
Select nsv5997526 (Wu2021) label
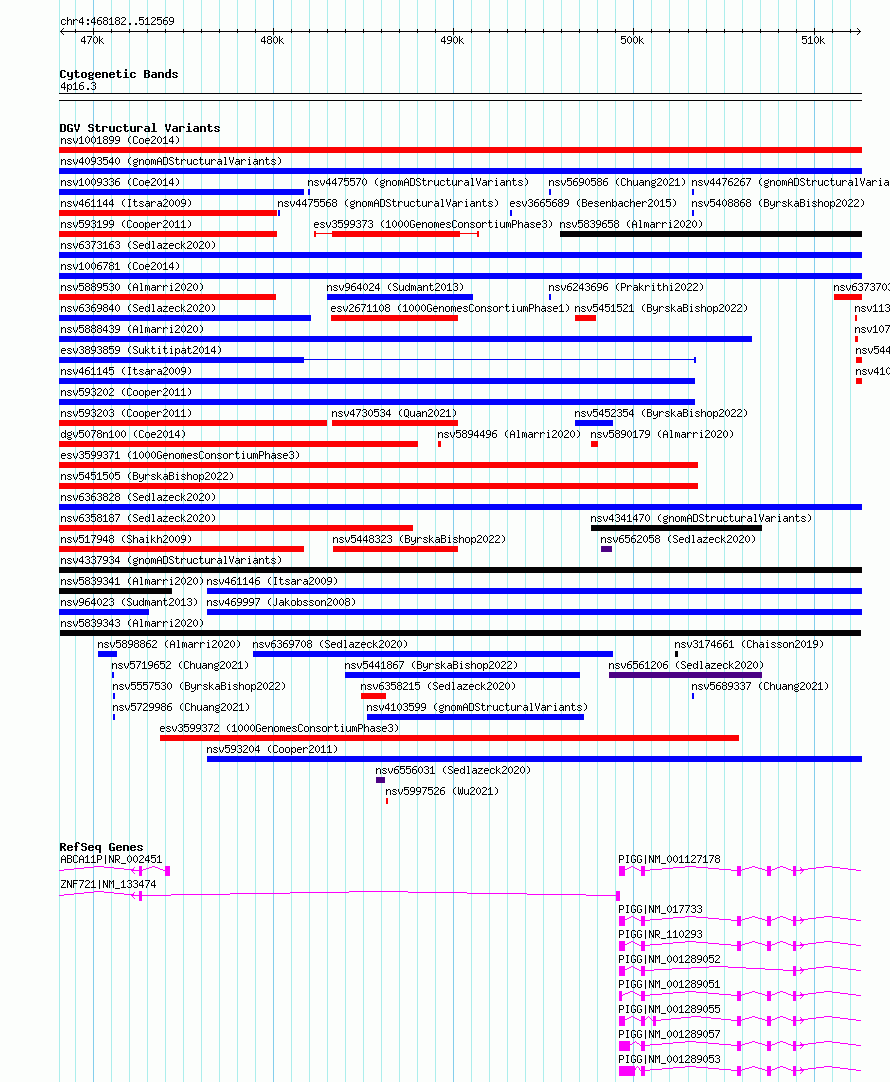pos(442,791)
